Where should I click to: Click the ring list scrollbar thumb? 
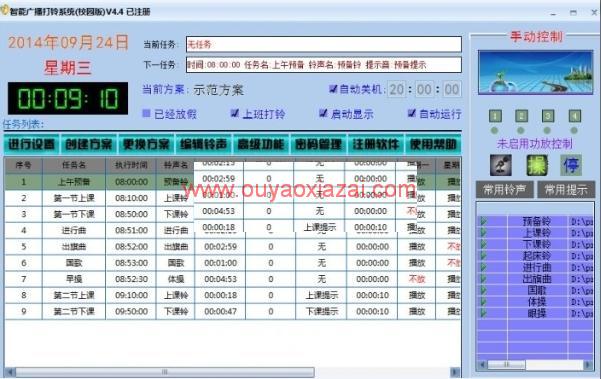(x=506, y=365)
